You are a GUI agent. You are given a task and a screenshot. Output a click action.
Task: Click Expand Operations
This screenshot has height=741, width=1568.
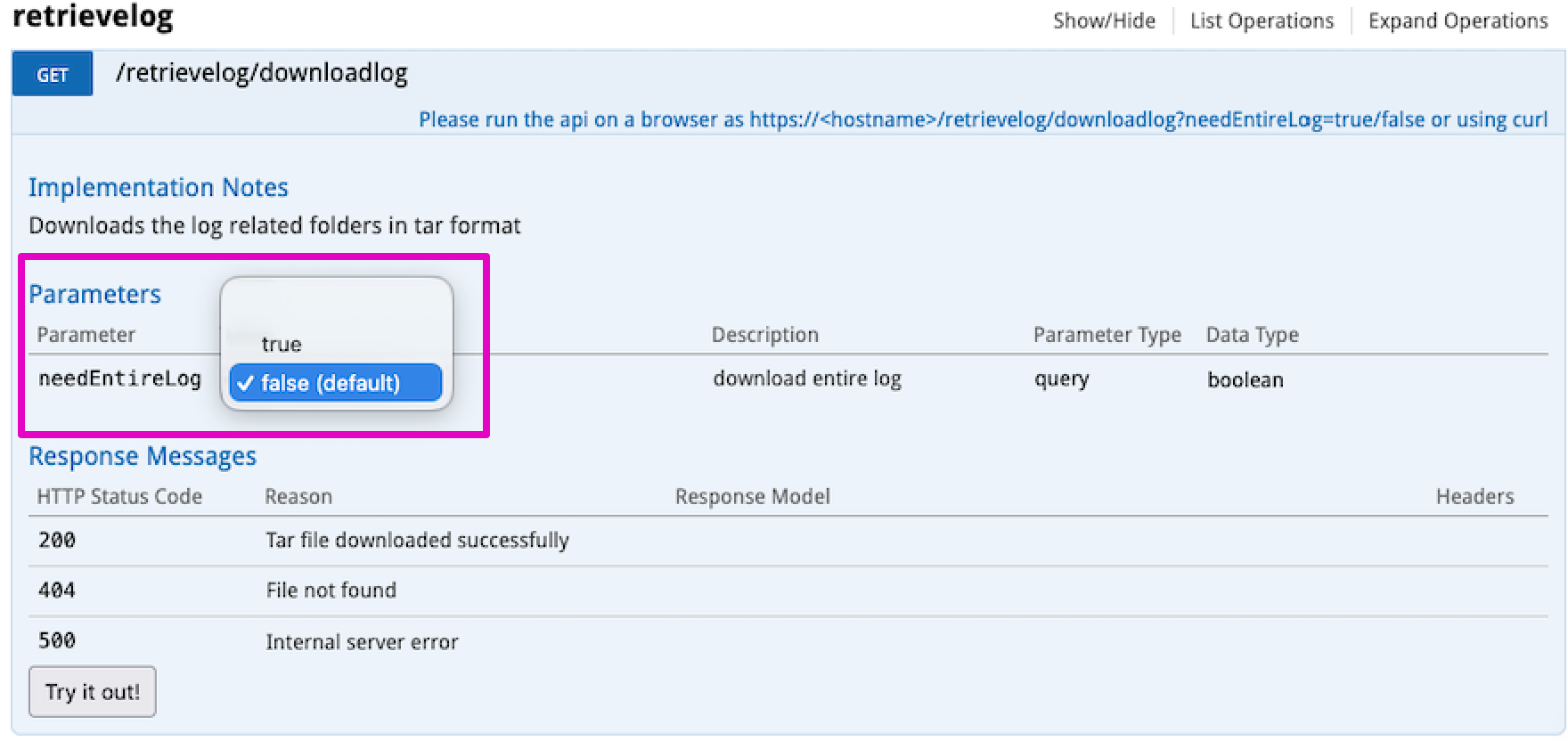pos(1458,21)
